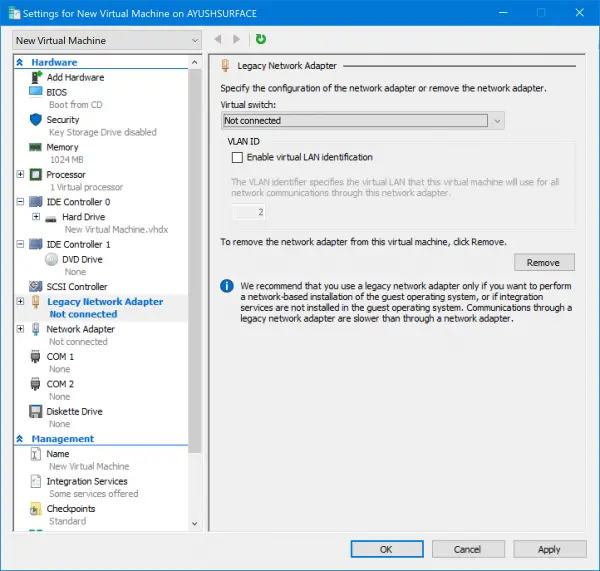The height and width of the screenshot is (571, 600).
Task: Click the Cancel button
Action: 468,549
